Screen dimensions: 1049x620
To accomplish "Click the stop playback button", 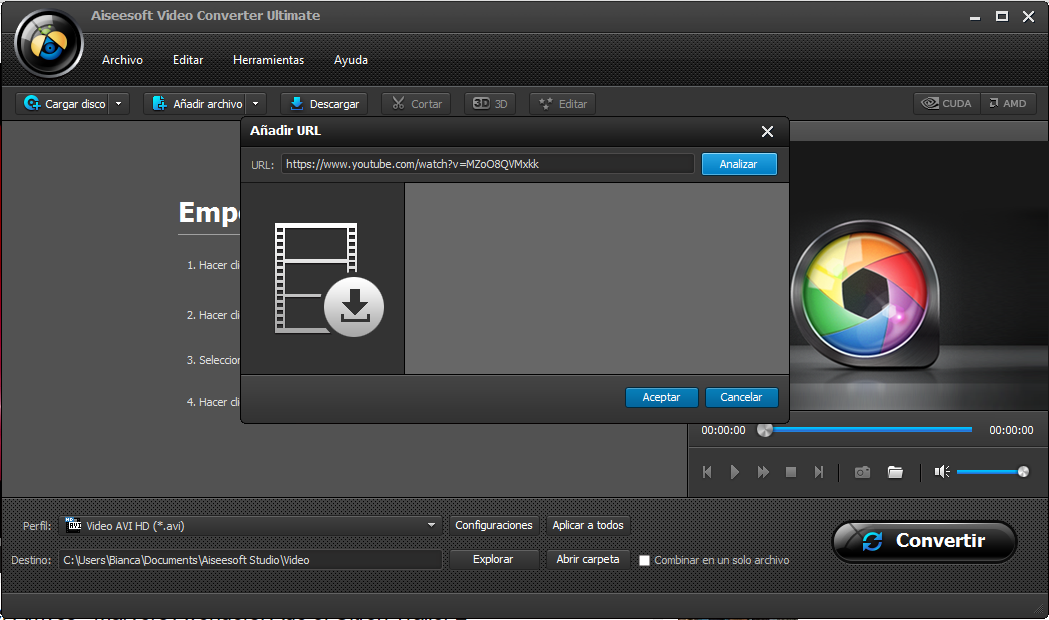I will pyautogui.click(x=791, y=472).
